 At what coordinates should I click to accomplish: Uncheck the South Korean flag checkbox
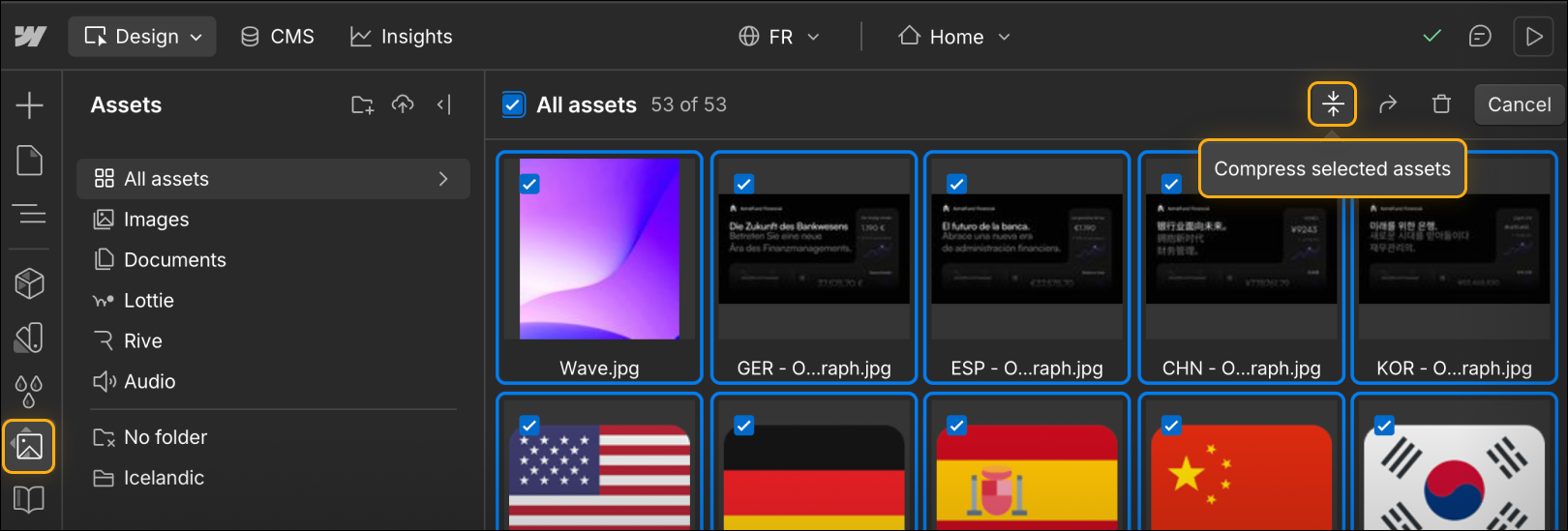(x=1384, y=425)
